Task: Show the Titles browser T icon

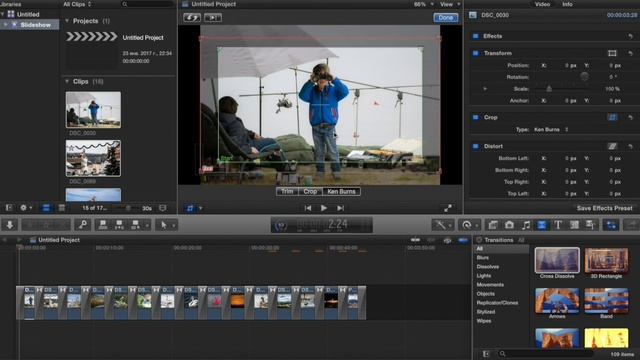Action: tap(558, 225)
